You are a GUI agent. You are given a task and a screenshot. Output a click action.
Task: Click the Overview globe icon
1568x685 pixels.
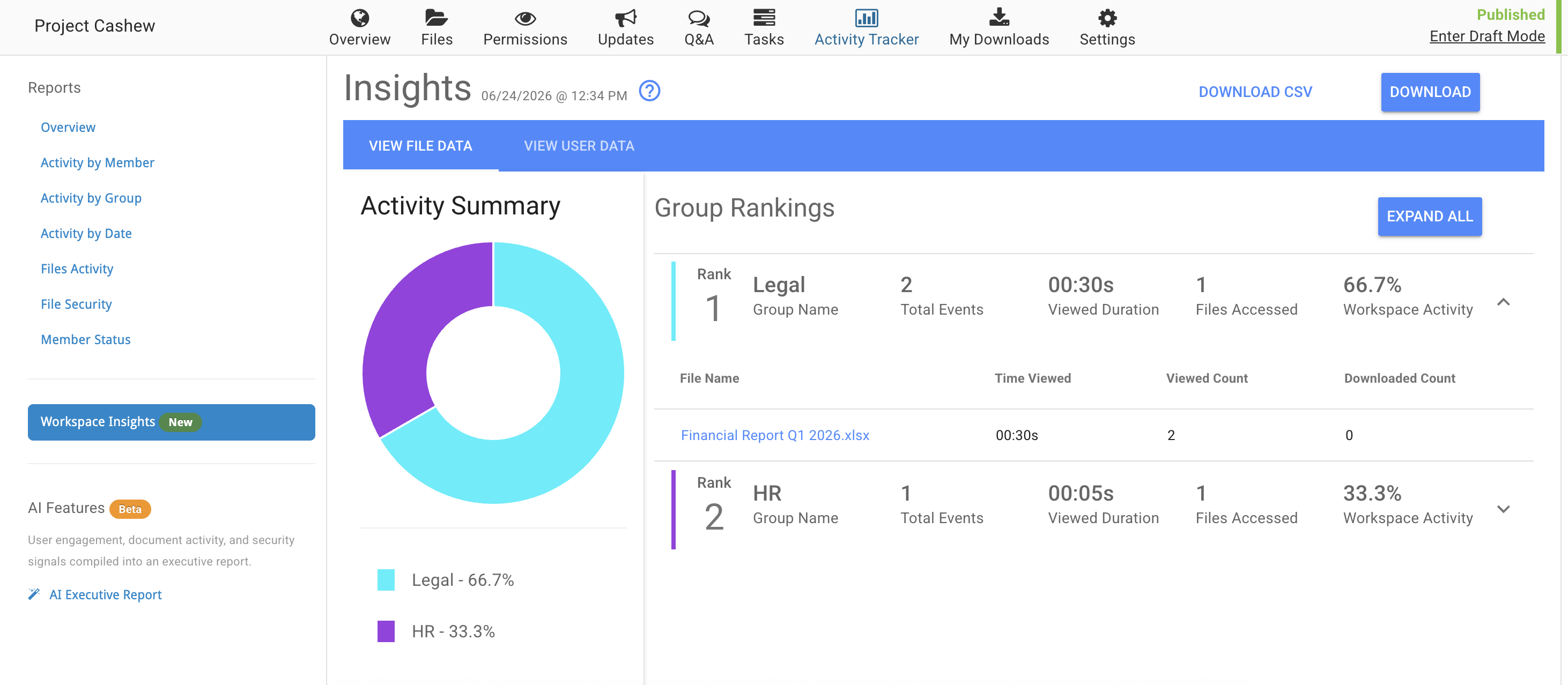click(360, 18)
